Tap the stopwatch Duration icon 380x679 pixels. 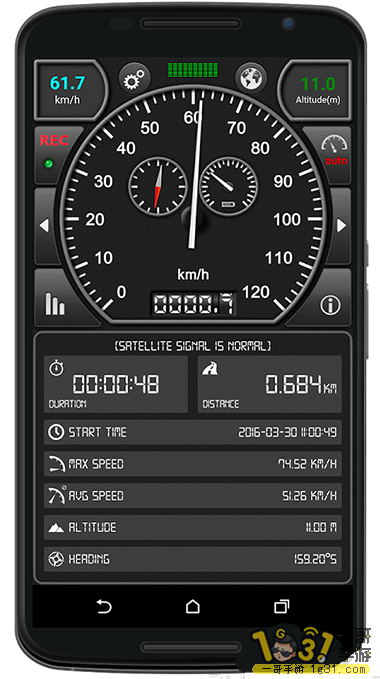coord(56,369)
